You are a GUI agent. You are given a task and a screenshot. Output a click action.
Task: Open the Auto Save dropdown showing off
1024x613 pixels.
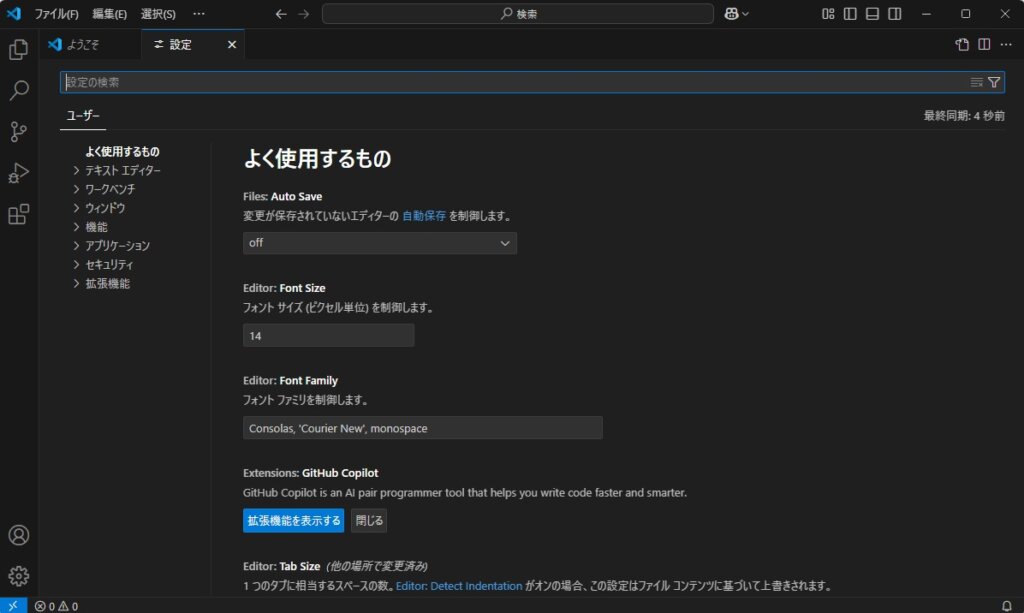[380, 243]
